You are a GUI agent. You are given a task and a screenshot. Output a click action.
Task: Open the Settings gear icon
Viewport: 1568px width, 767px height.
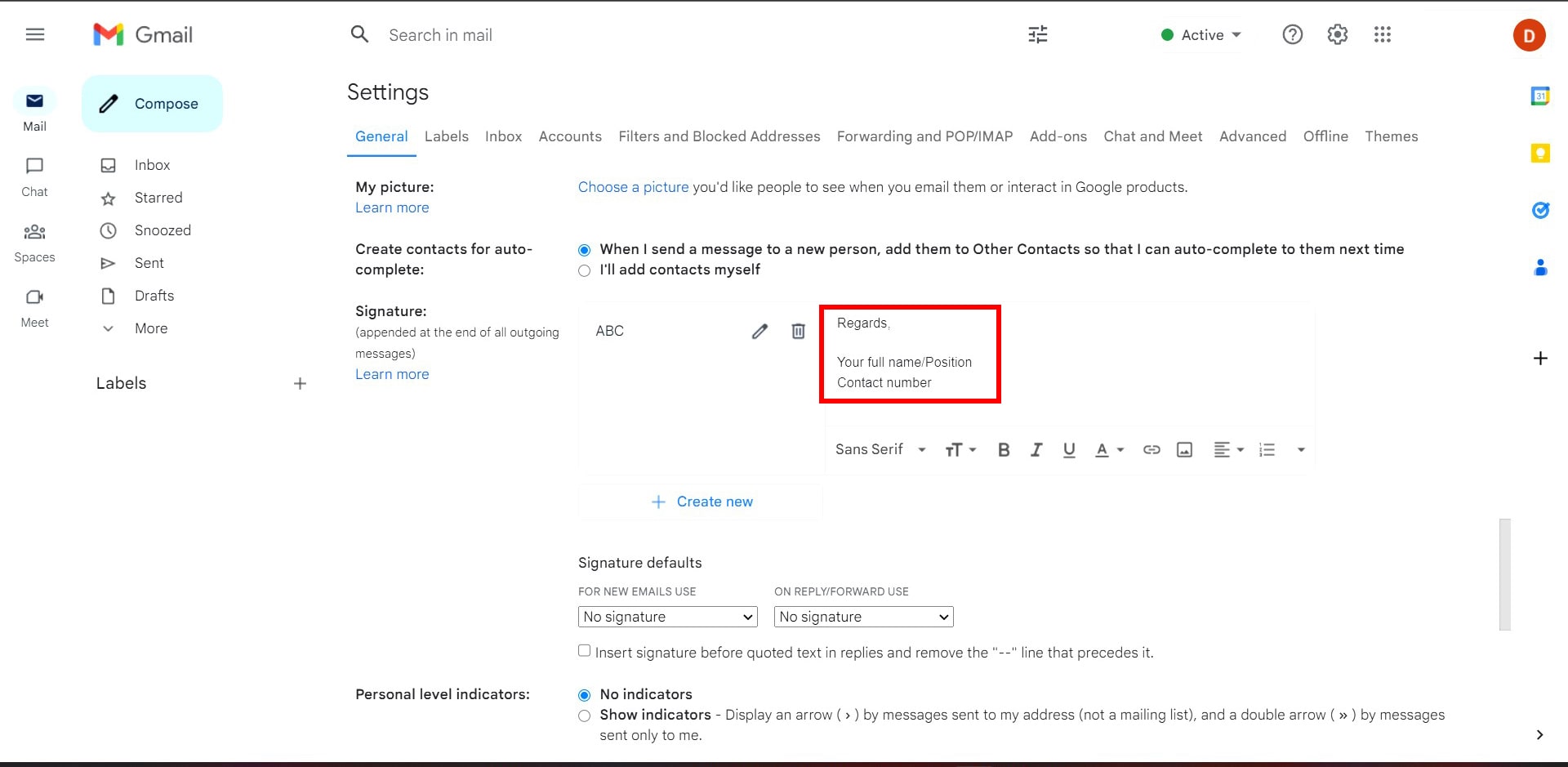(1337, 34)
